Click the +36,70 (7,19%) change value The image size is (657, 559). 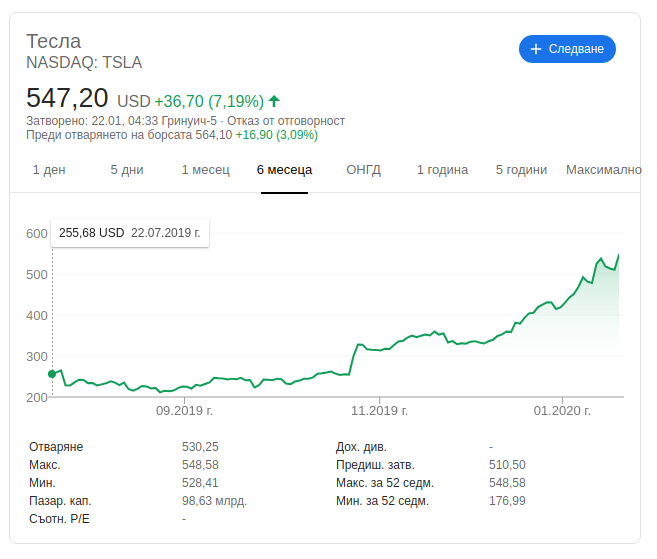click(209, 101)
